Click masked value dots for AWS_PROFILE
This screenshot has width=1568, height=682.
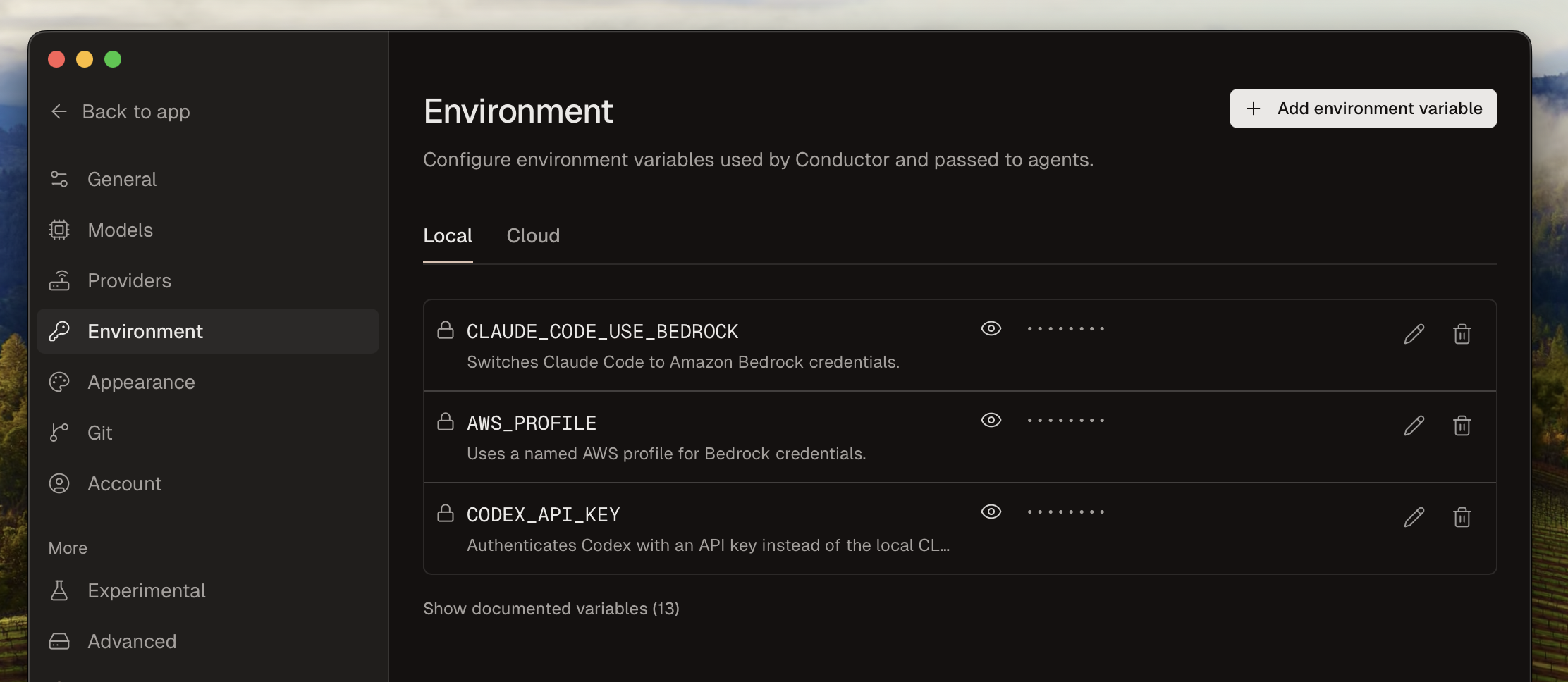point(1066,420)
